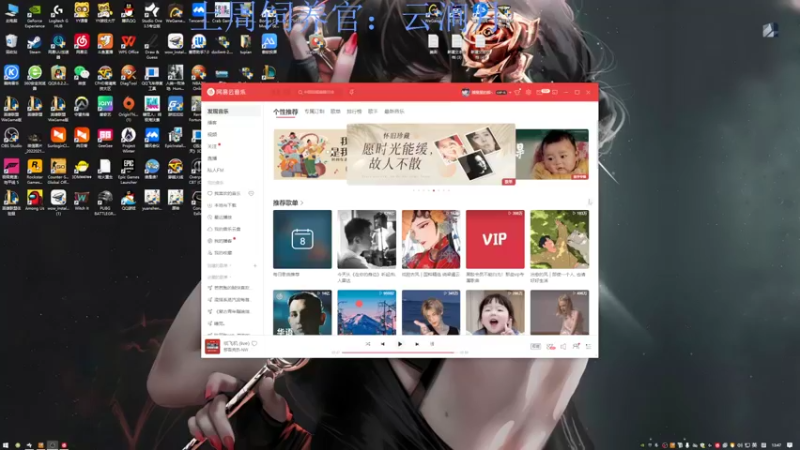This screenshot has height=450, width=800.
Task: Skip to the next track
Action: [x=417, y=344]
